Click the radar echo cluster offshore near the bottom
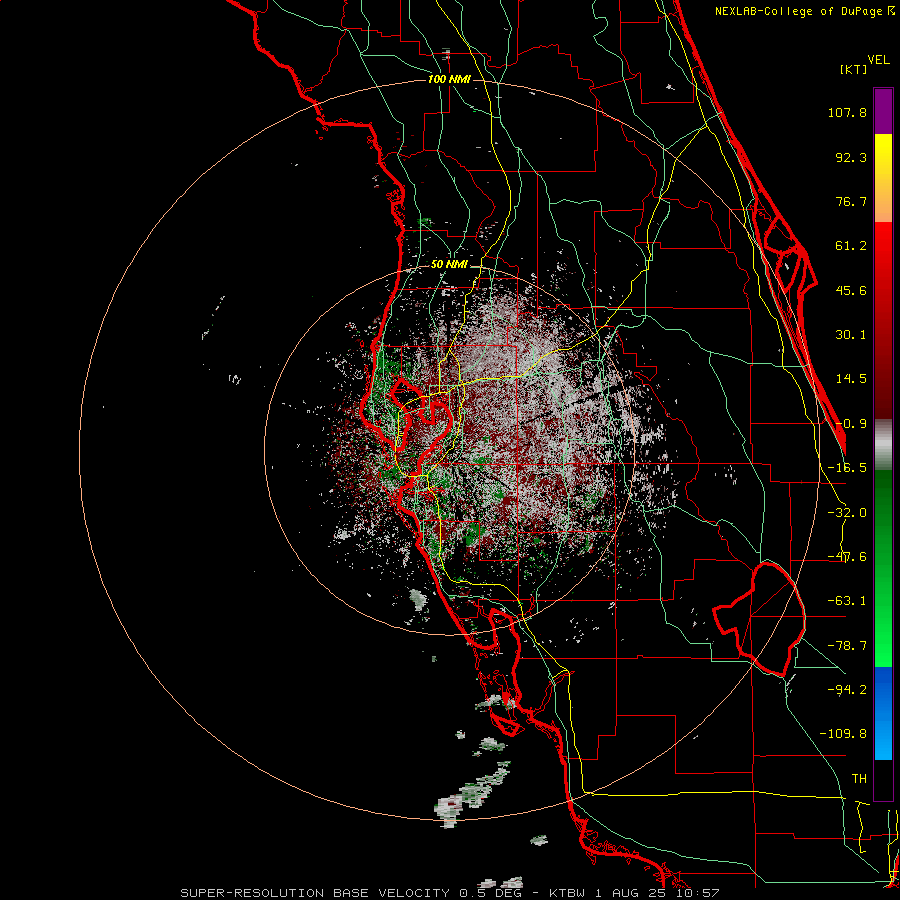Viewport: 900px width, 900px height. pyautogui.click(x=471, y=795)
